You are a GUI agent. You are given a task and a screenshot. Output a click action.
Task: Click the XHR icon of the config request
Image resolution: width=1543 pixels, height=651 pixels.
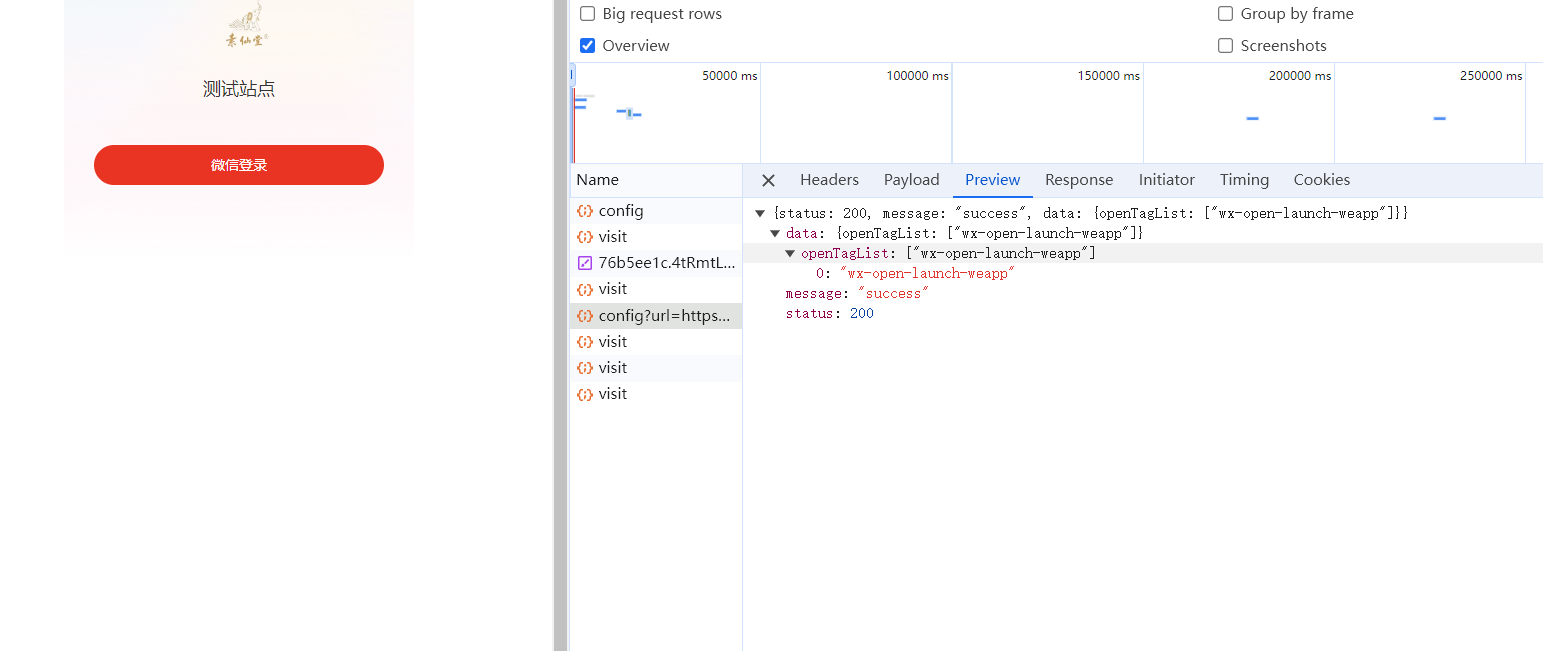click(585, 211)
